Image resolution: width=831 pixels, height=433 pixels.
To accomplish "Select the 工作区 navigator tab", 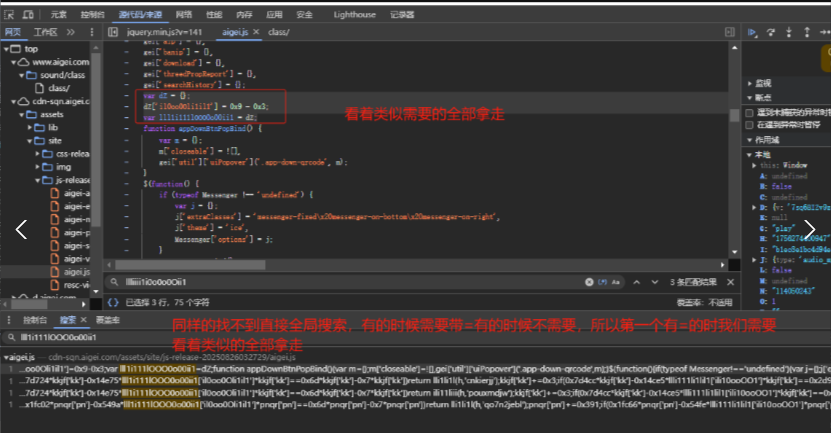I will tap(45, 32).
